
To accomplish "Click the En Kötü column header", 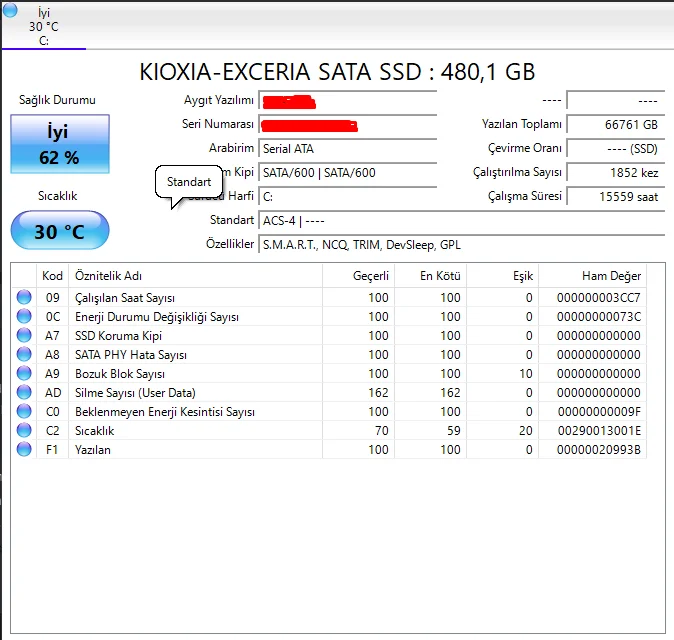I will coord(430,276).
